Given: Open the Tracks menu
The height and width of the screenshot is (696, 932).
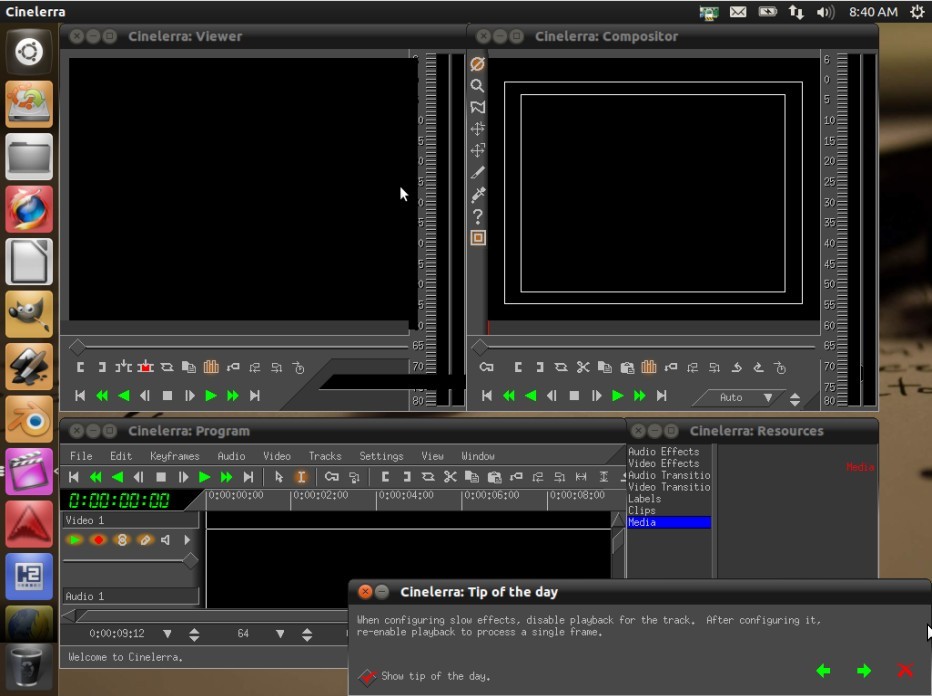Looking at the screenshot, I should click(325, 456).
